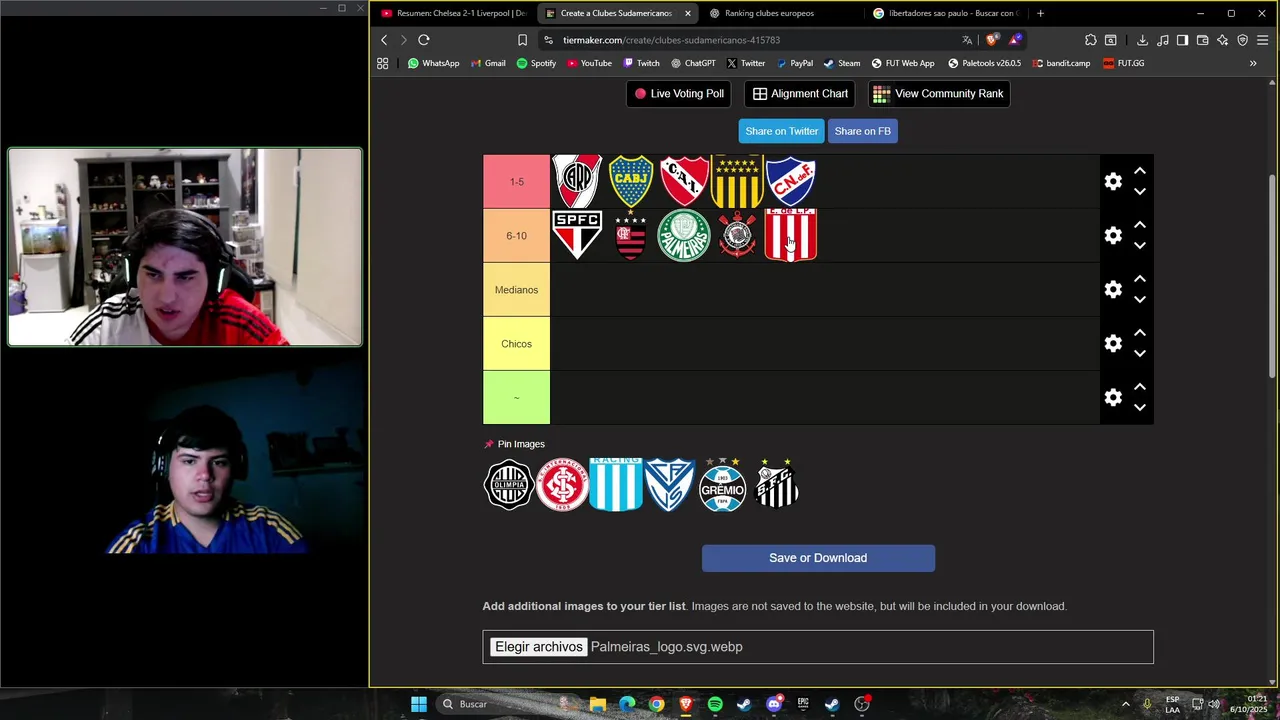Select the Estudiantes red-striped crest
This screenshot has height=720, width=1280.
click(791, 235)
